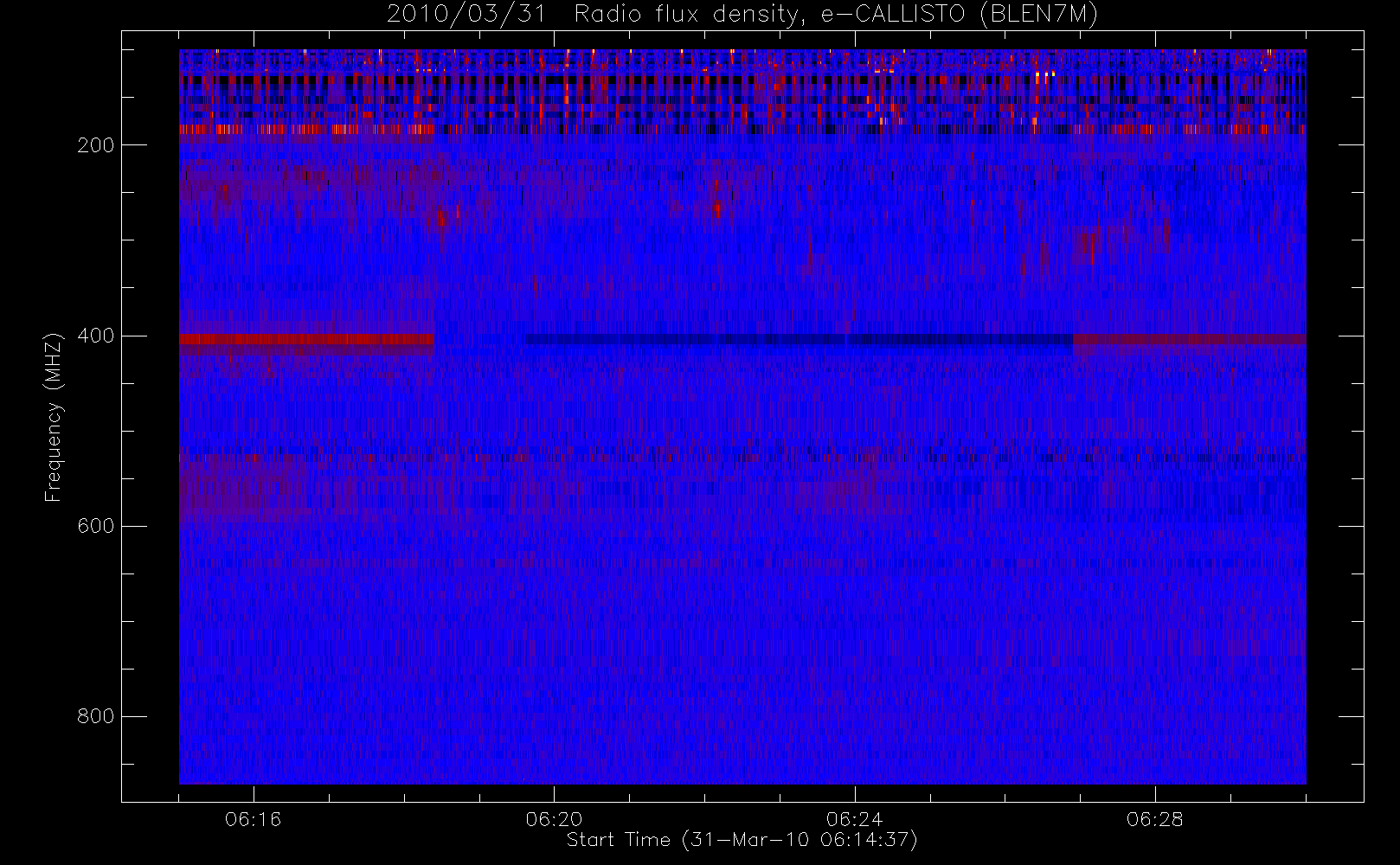
Task: Click the 06:20 time tick label
Action: 554,819
